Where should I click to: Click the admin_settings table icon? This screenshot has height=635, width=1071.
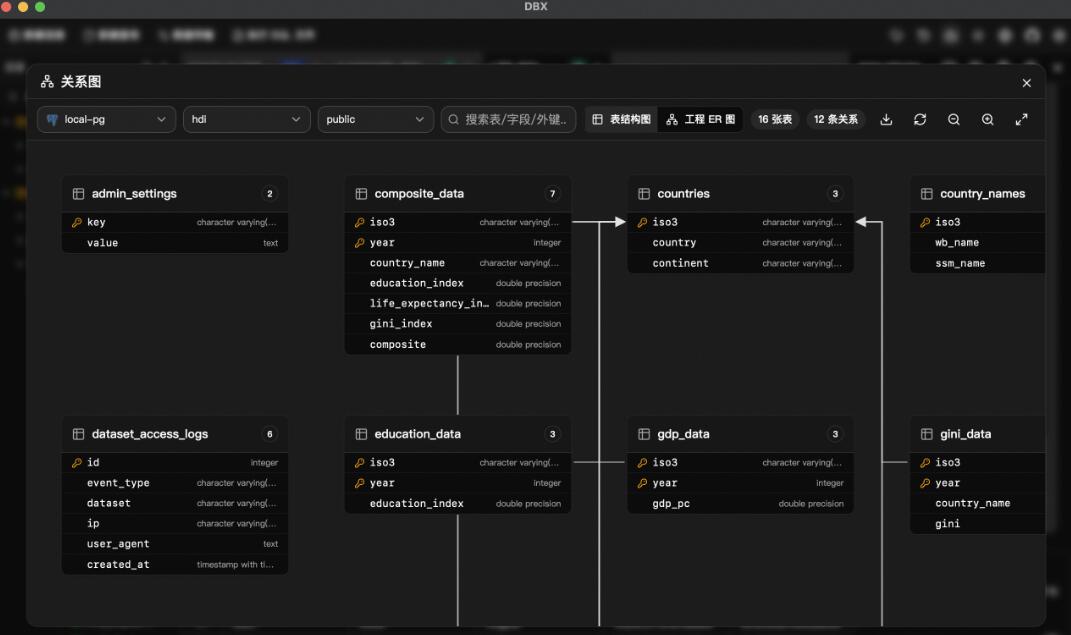click(79, 194)
